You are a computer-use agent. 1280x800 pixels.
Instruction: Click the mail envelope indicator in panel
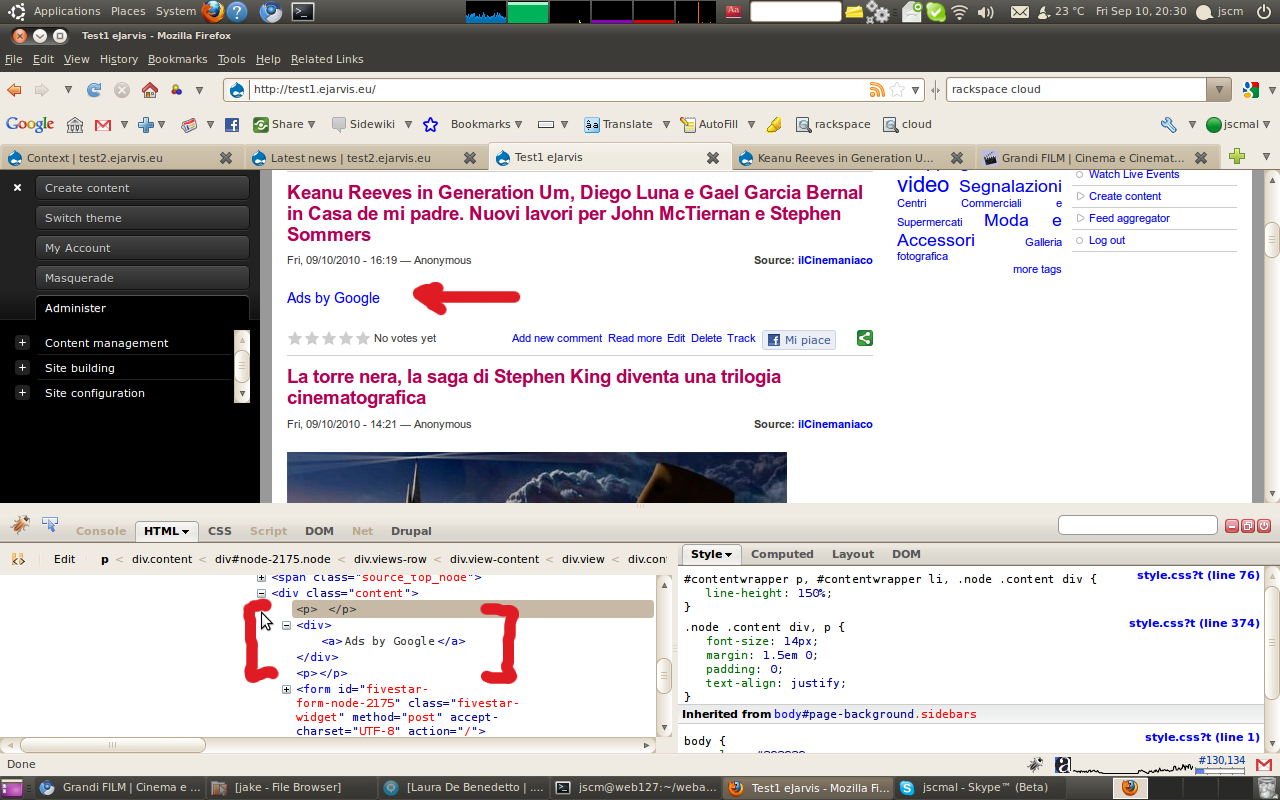(x=1019, y=12)
